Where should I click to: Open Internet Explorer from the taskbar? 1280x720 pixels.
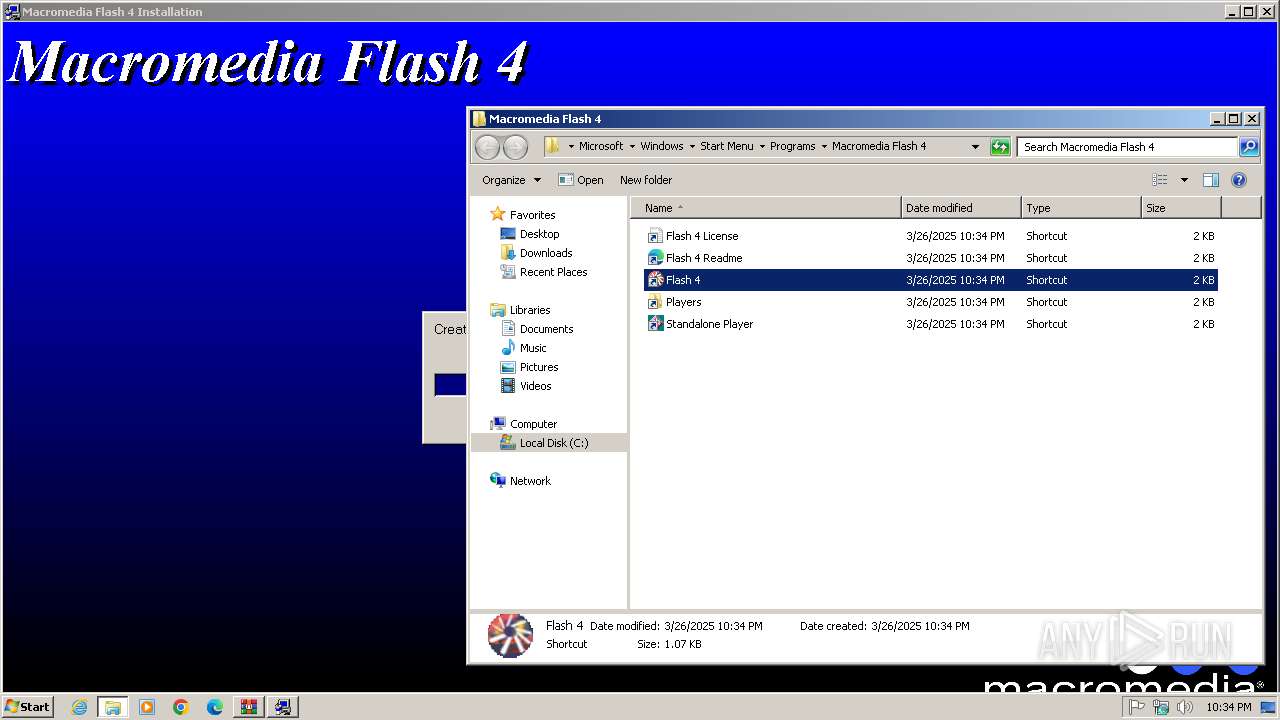[79, 707]
